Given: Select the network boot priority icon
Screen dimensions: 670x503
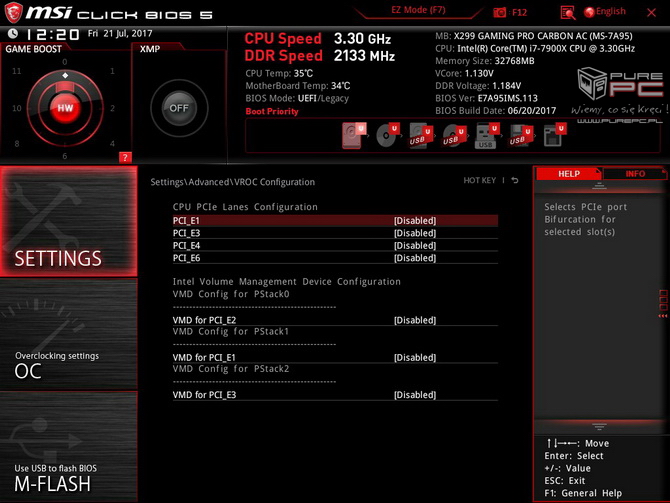Looking at the screenshot, I should point(554,135).
